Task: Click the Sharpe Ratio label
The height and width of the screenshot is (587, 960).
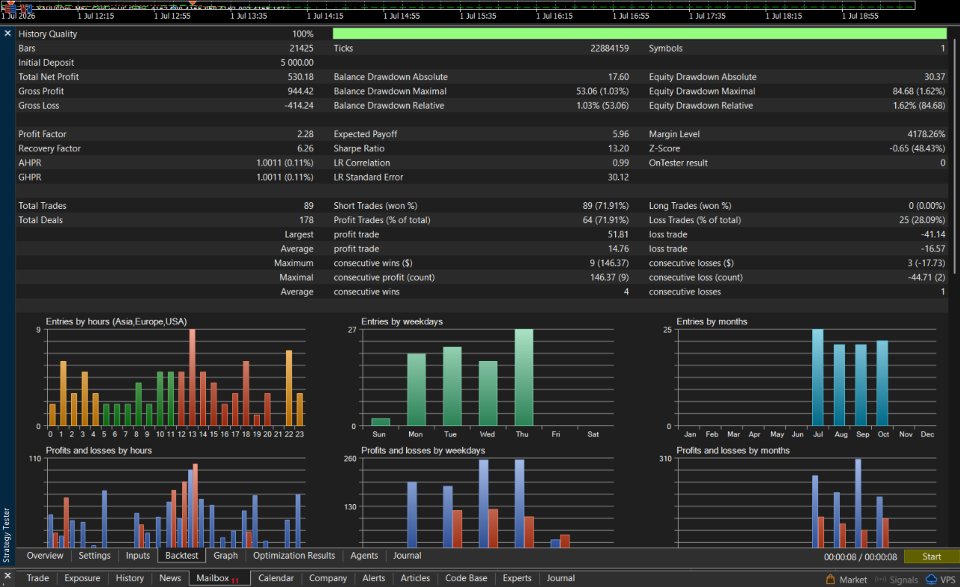Action: [x=359, y=148]
